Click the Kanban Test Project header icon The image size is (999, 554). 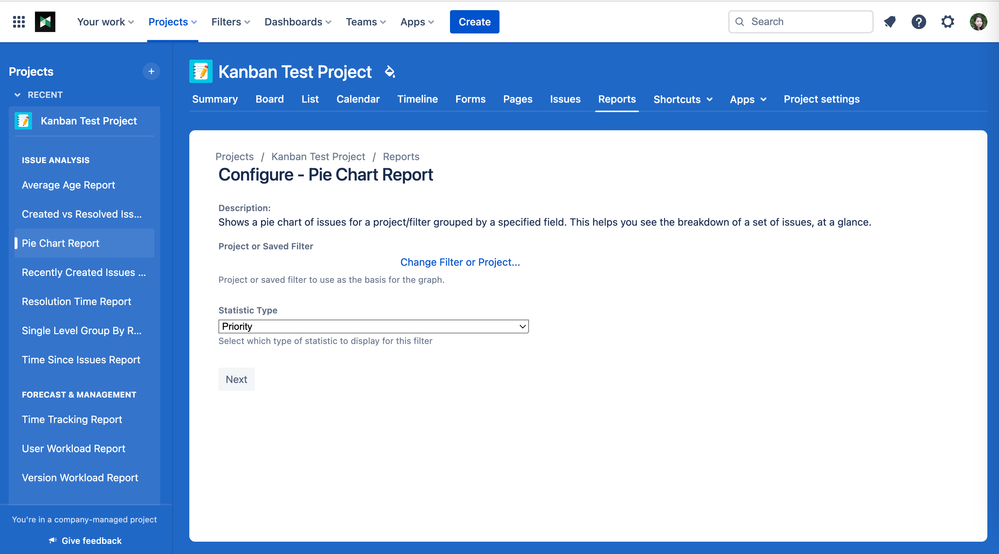[201, 71]
